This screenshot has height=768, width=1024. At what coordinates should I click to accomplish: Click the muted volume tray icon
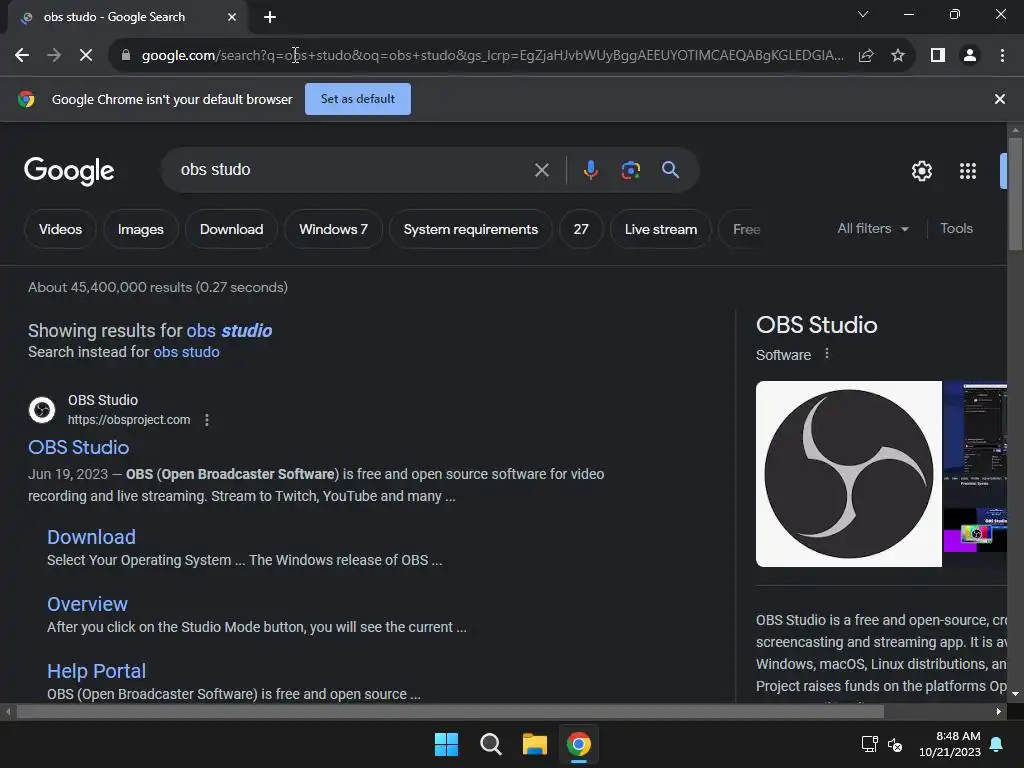pyautogui.click(x=895, y=744)
